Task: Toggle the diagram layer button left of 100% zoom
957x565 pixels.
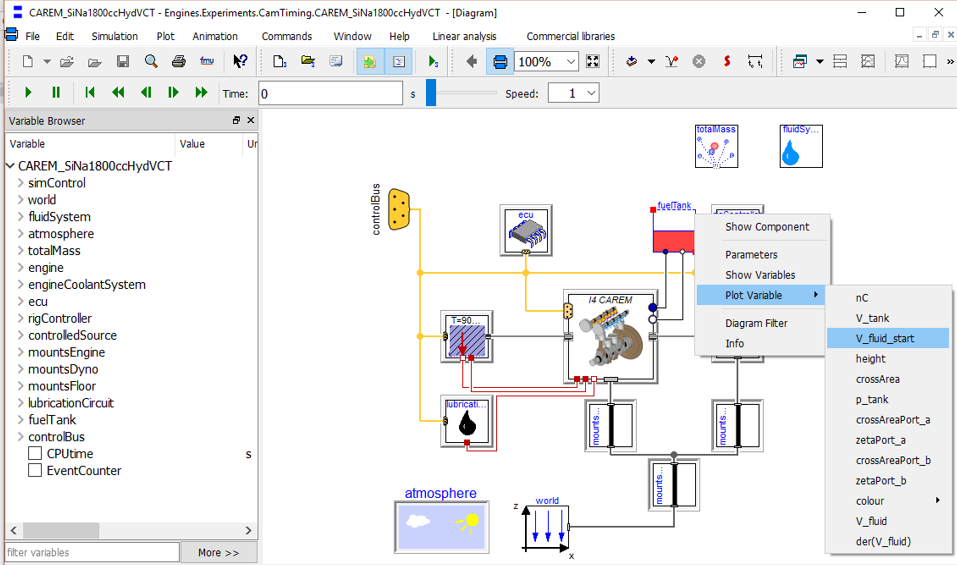Action: [x=500, y=62]
